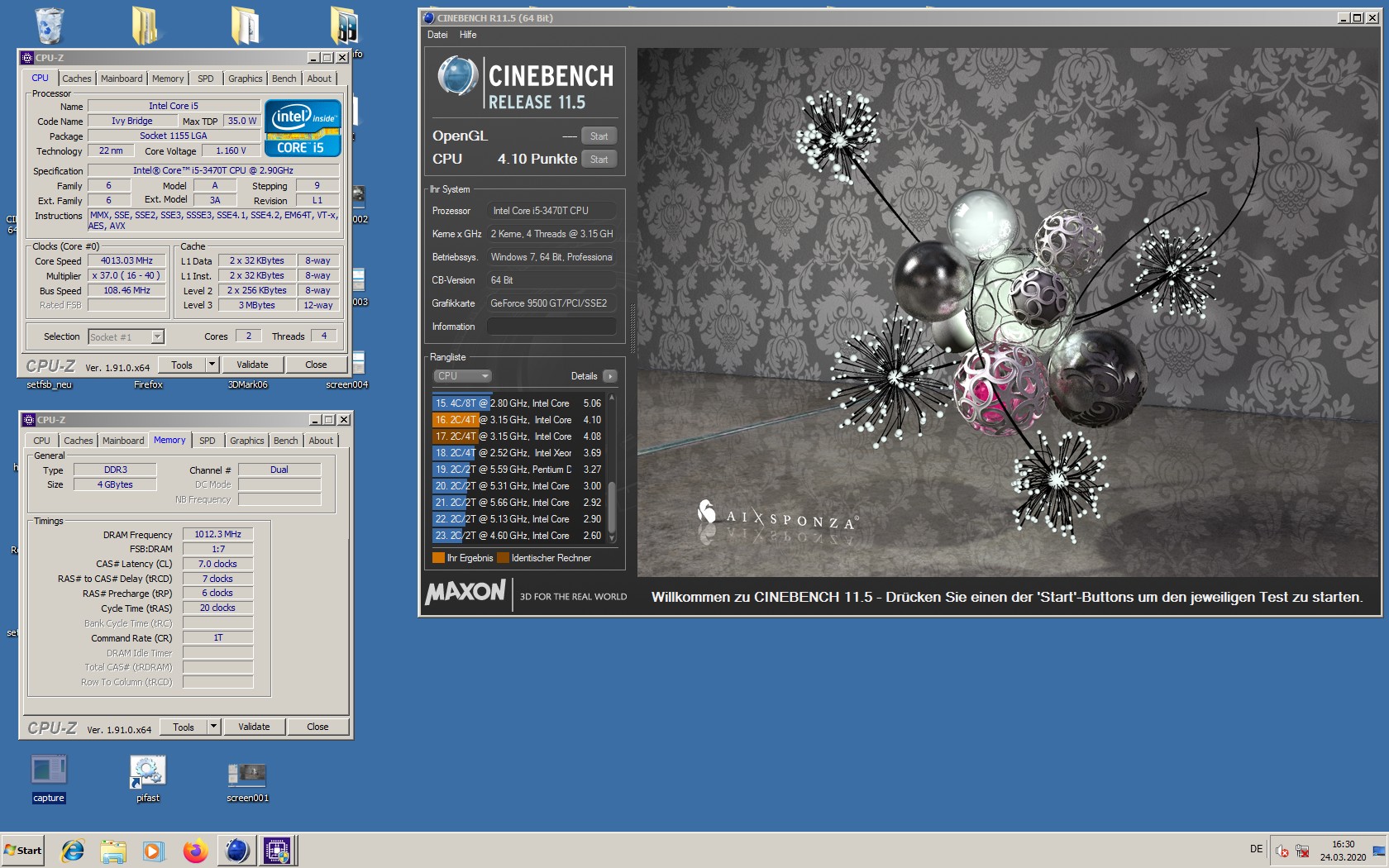Click the Start button

pyautogui.click(x=23, y=851)
